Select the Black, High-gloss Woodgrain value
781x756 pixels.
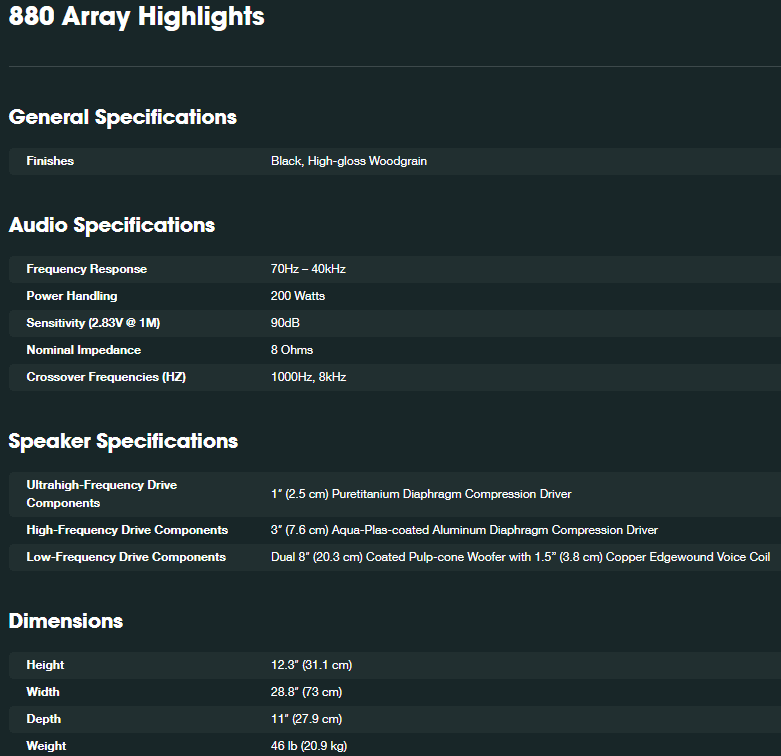[x=349, y=161]
